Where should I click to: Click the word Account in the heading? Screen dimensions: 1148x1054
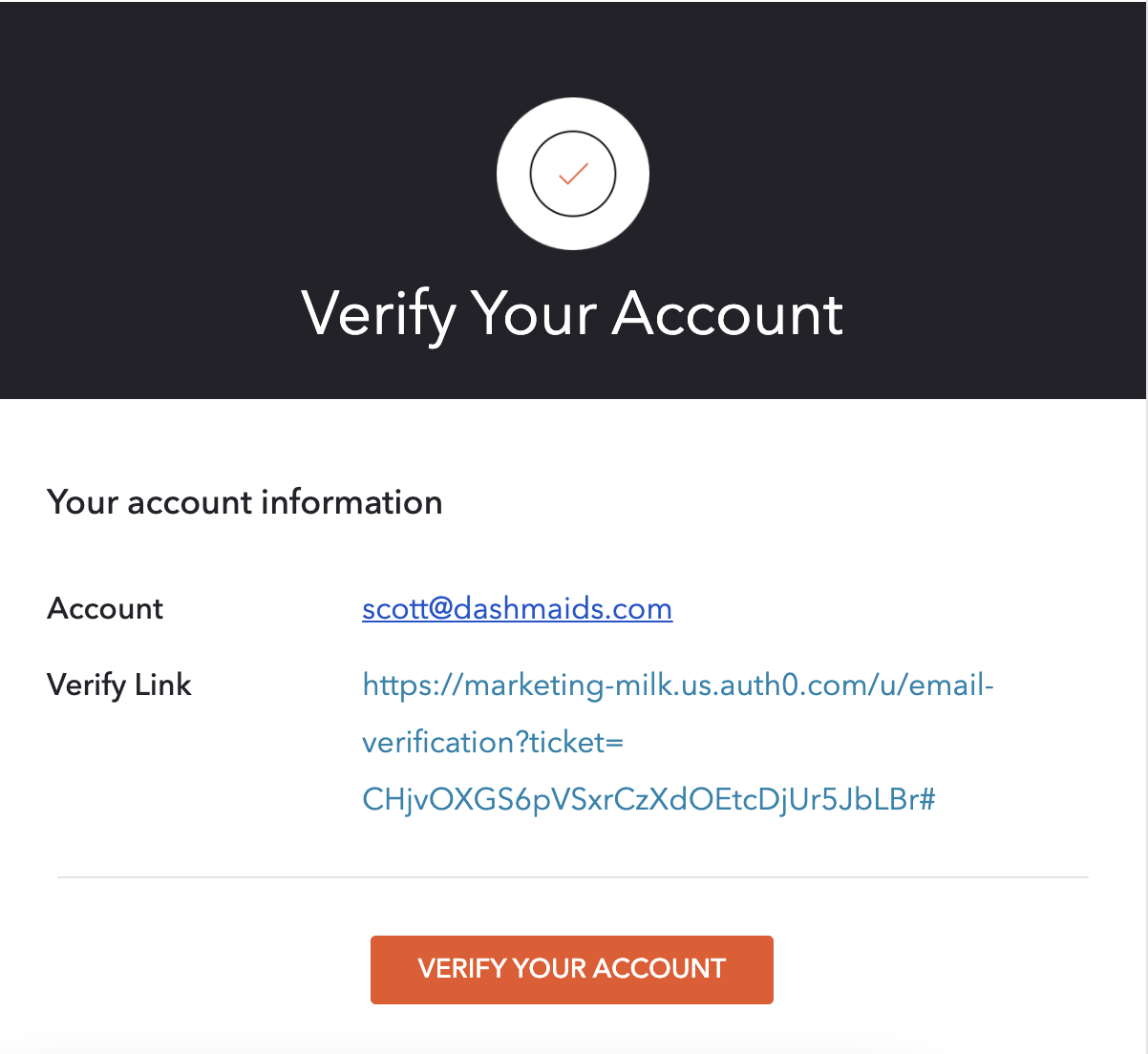[728, 313]
